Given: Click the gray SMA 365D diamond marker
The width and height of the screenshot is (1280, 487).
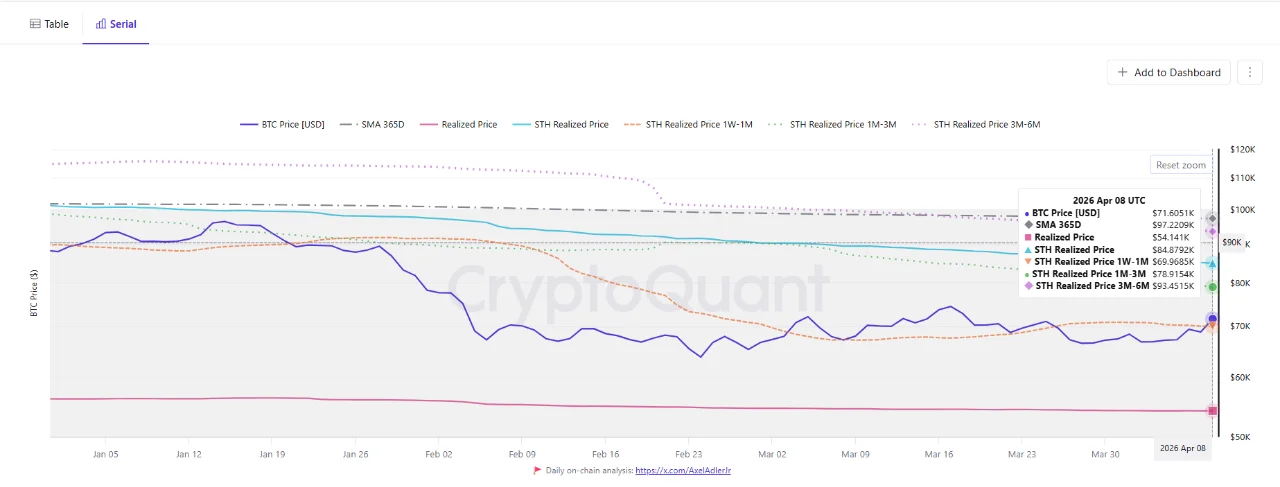Looking at the screenshot, I should tap(1212, 218).
